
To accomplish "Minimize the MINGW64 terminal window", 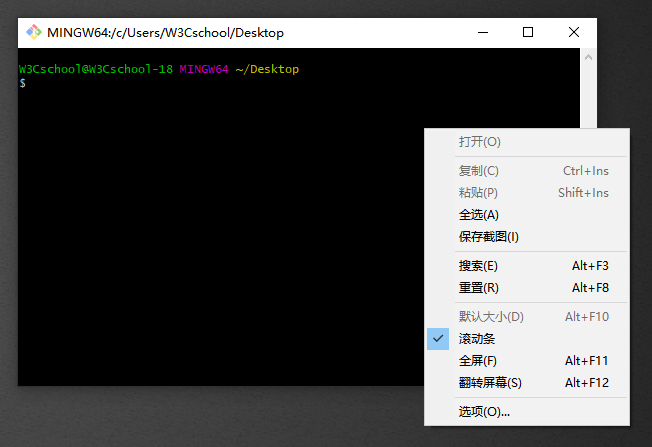I will pos(482,32).
